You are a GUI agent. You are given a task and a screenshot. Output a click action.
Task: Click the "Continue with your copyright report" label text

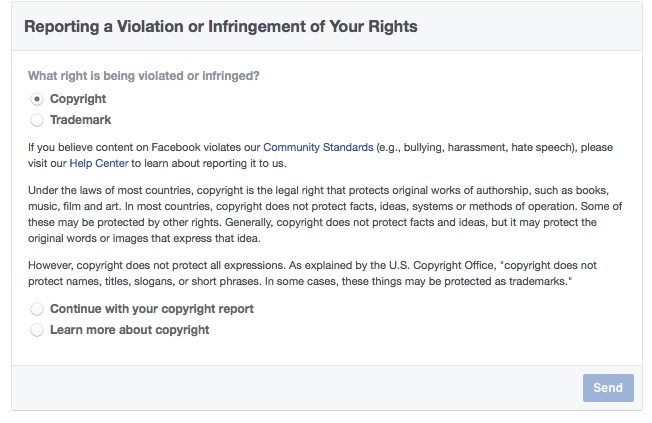(x=151, y=309)
